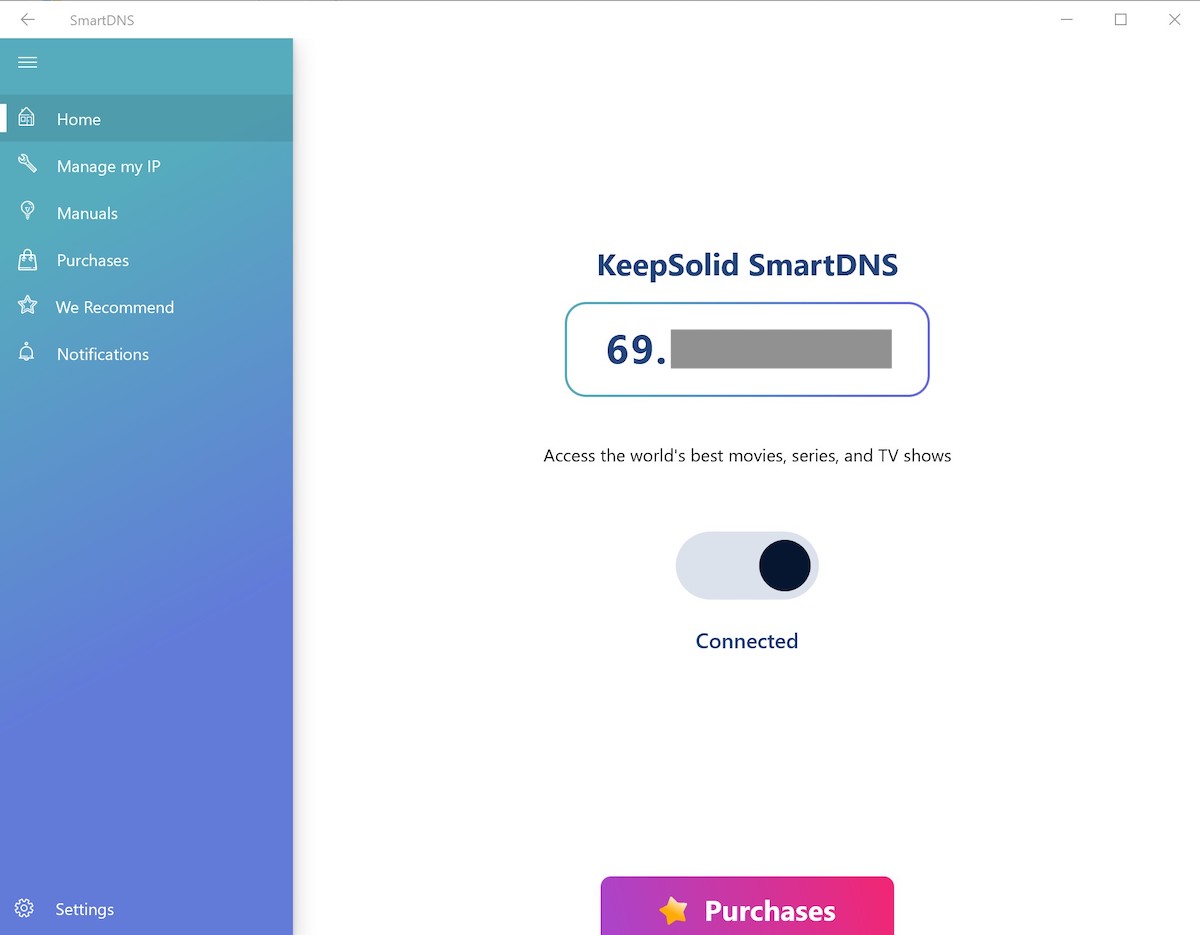
Task: Collapse the sidebar with hamburger icon
Action: click(28, 63)
